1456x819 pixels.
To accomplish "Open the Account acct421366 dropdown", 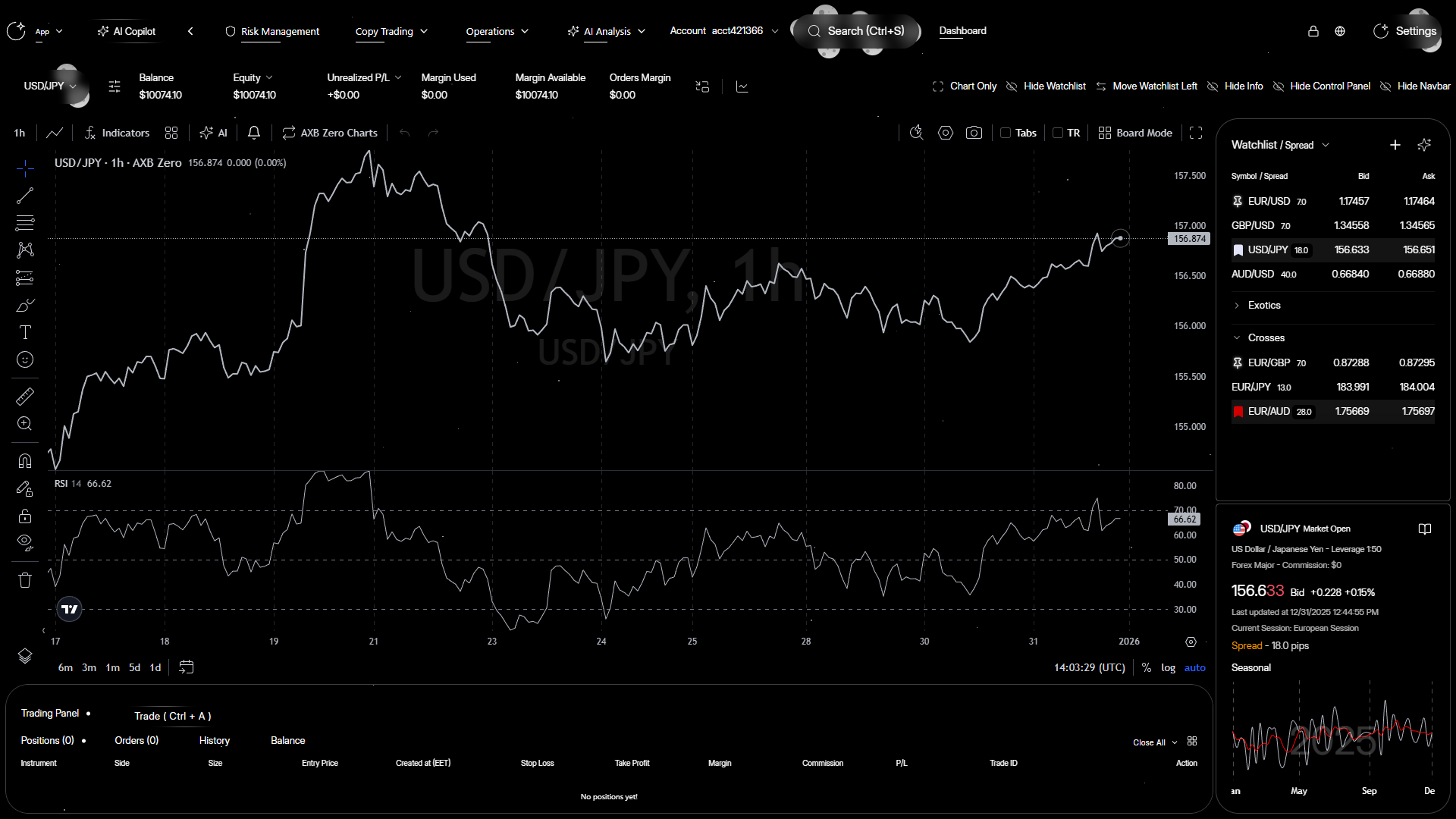I will pyautogui.click(x=723, y=31).
